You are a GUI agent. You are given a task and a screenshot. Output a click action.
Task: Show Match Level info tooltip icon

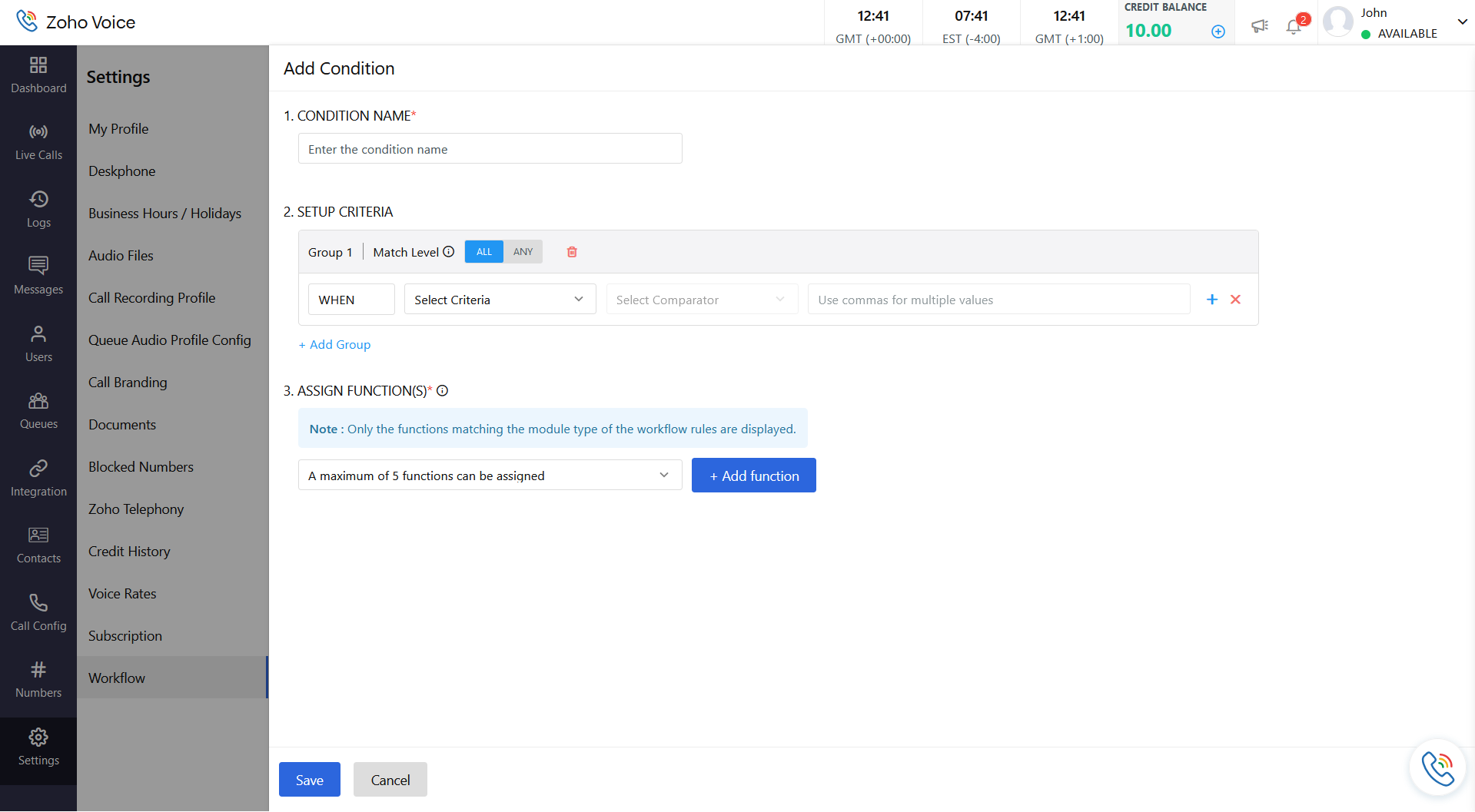[x=449, y=252]
